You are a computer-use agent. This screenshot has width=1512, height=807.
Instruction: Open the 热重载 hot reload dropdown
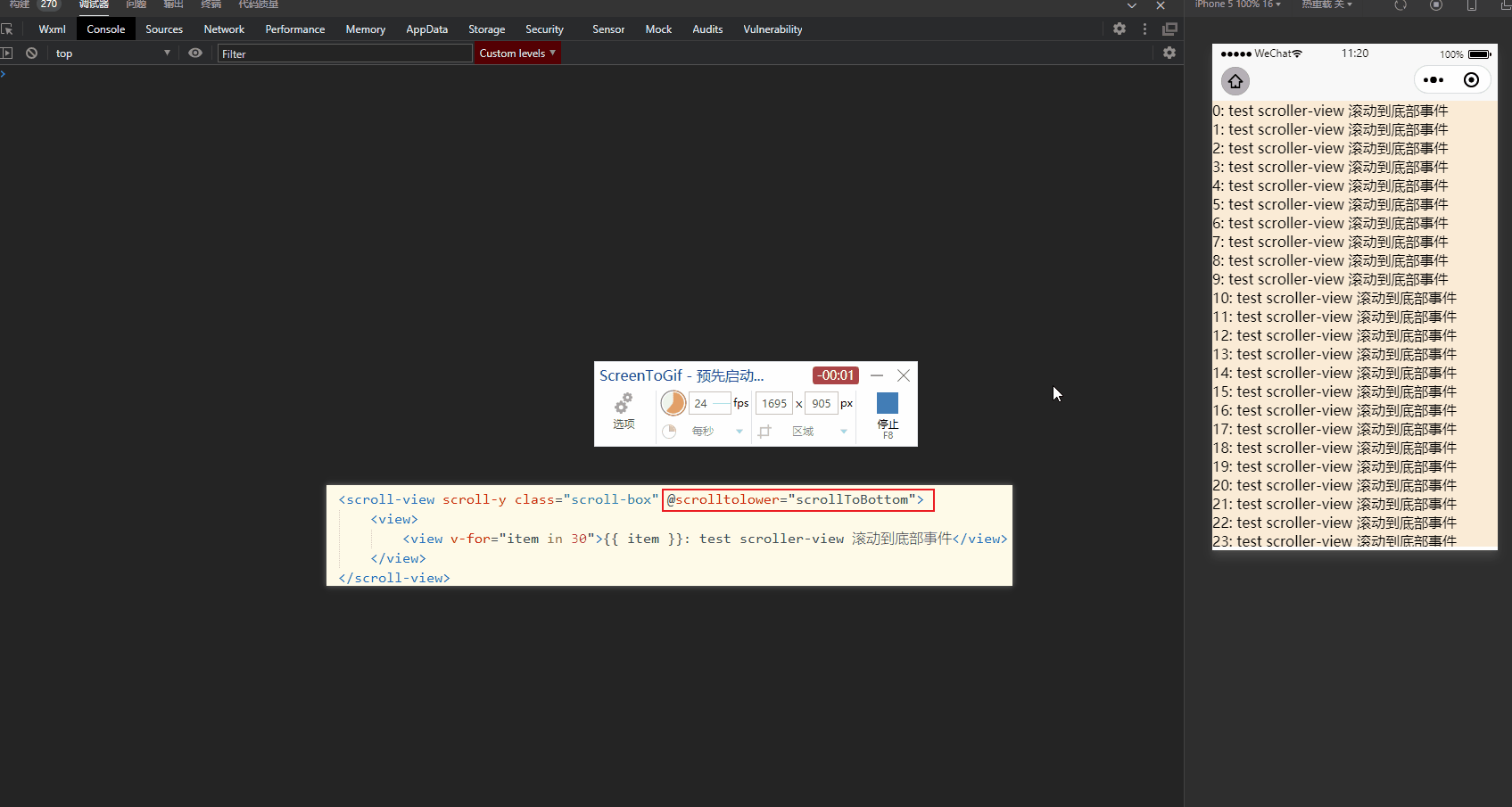click(x=1326, y=4)
